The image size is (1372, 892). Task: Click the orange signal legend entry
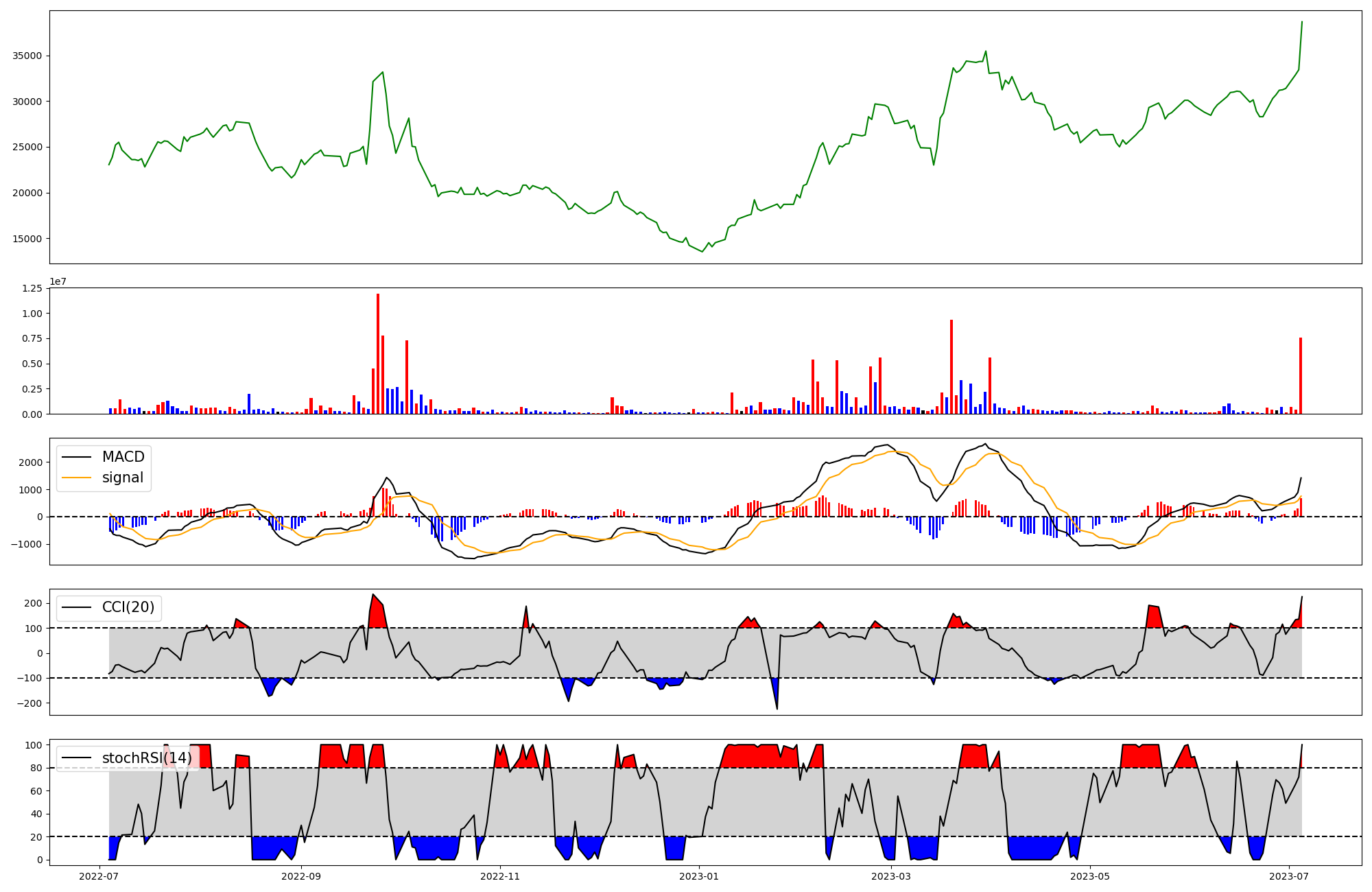click(x=122, y=478)
